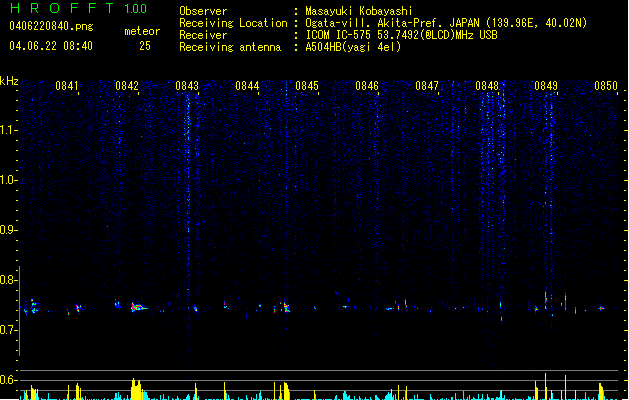Click the 0848 time marker
The image size is (629, 400).
point(487,86)
